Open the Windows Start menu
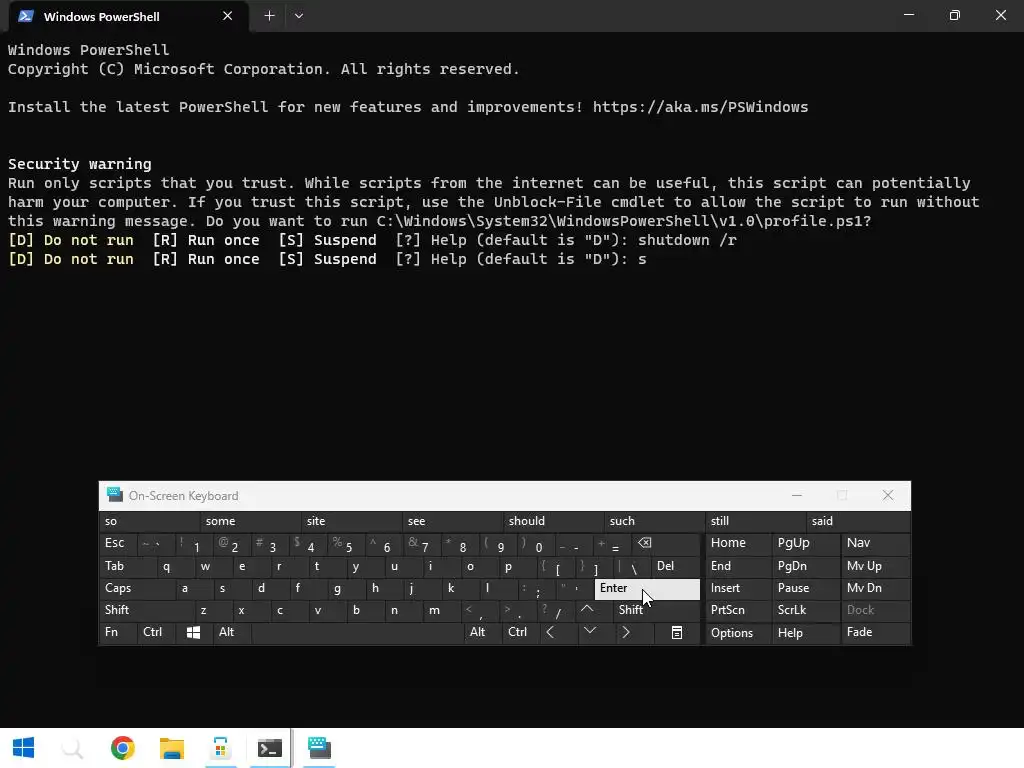Screen dimensions: 1024x768 click(24, 748)
